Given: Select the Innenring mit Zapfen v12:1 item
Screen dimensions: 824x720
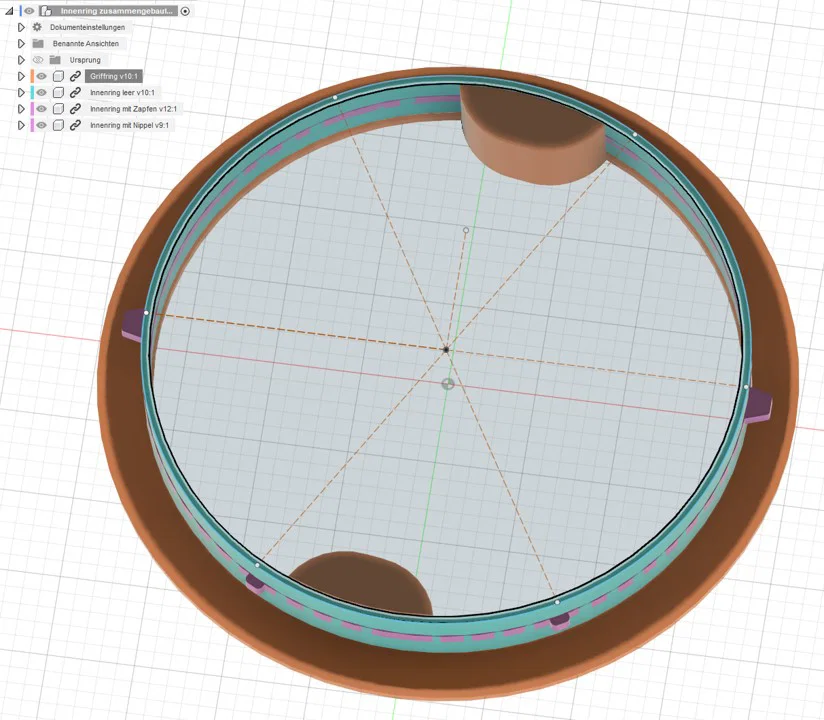Looking at the screenshot, I should click(x=133, y=109).
